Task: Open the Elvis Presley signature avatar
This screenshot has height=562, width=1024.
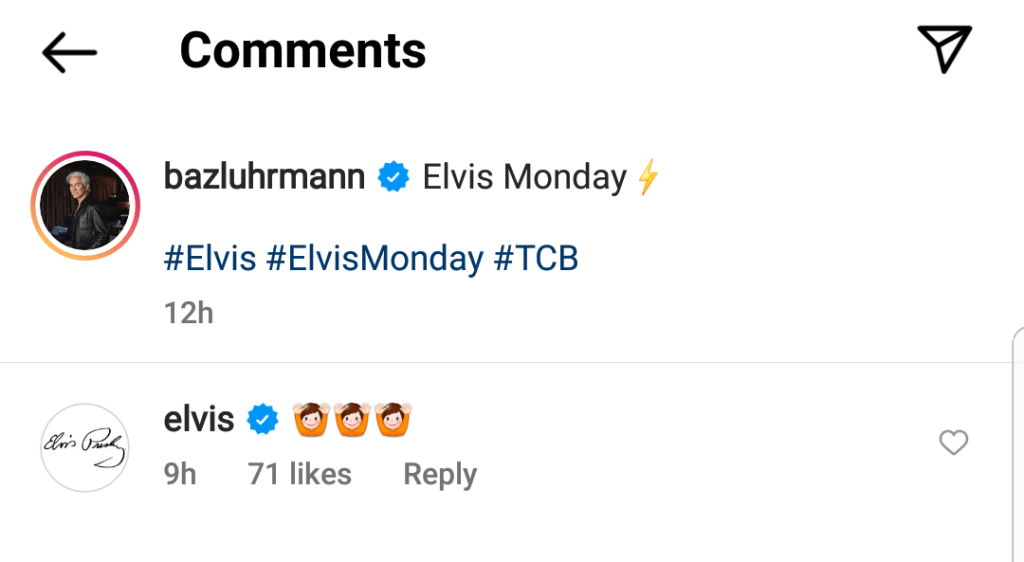Action: click(x=86, y=448)
